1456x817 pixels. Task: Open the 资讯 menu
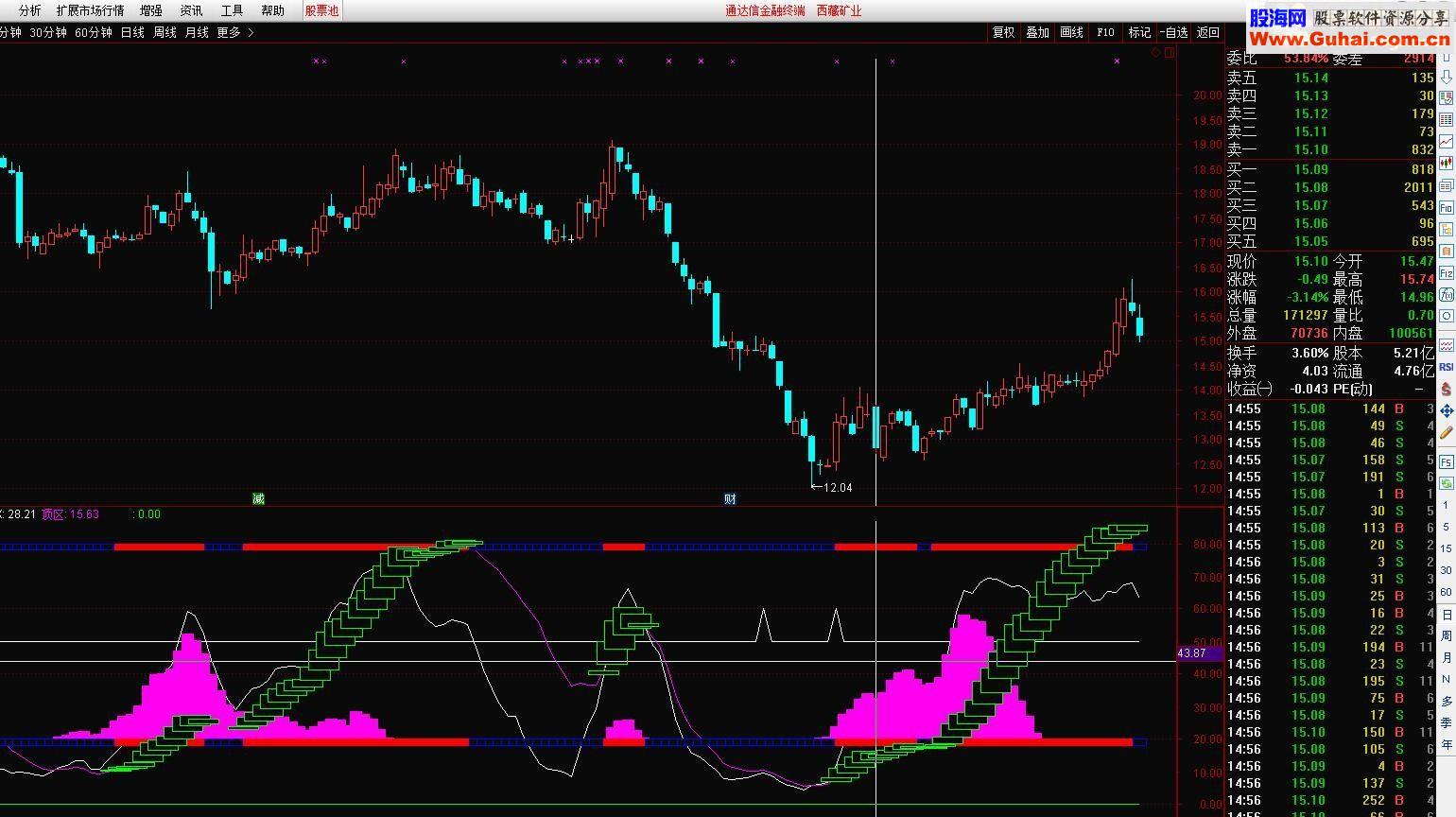tap(191, 10)
